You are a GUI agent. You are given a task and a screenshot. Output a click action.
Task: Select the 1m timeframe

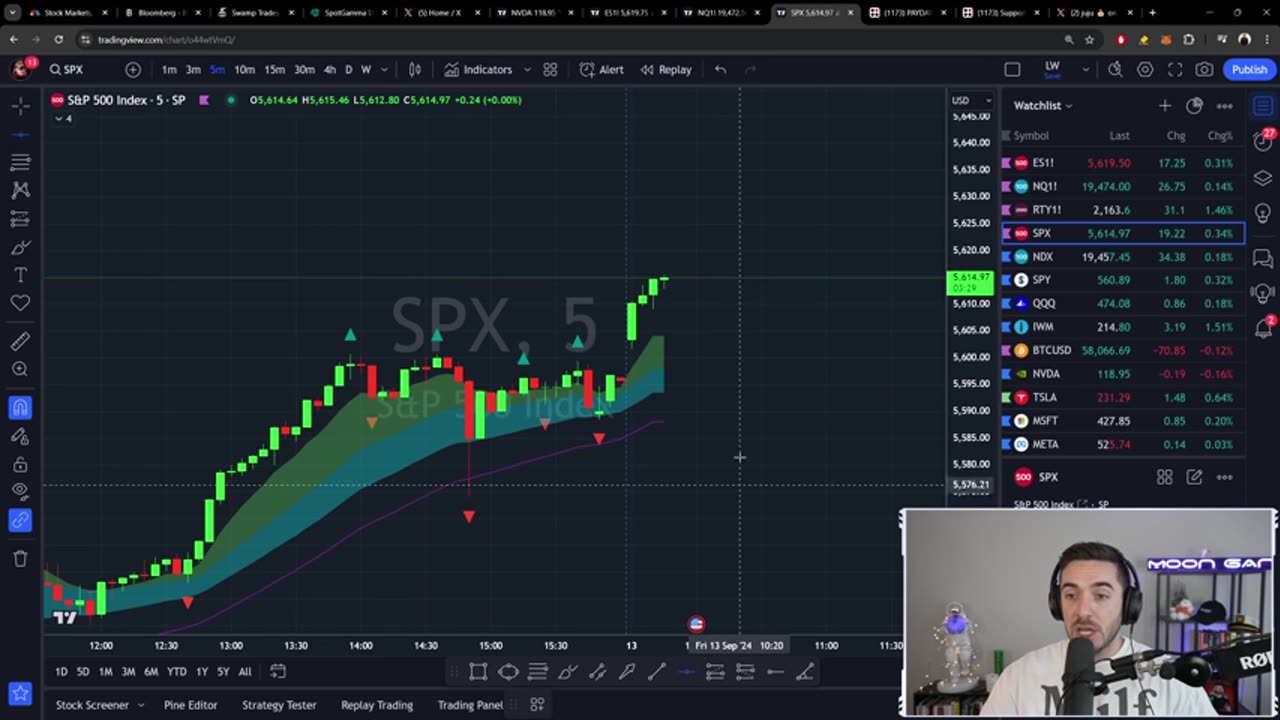point(169,69)
